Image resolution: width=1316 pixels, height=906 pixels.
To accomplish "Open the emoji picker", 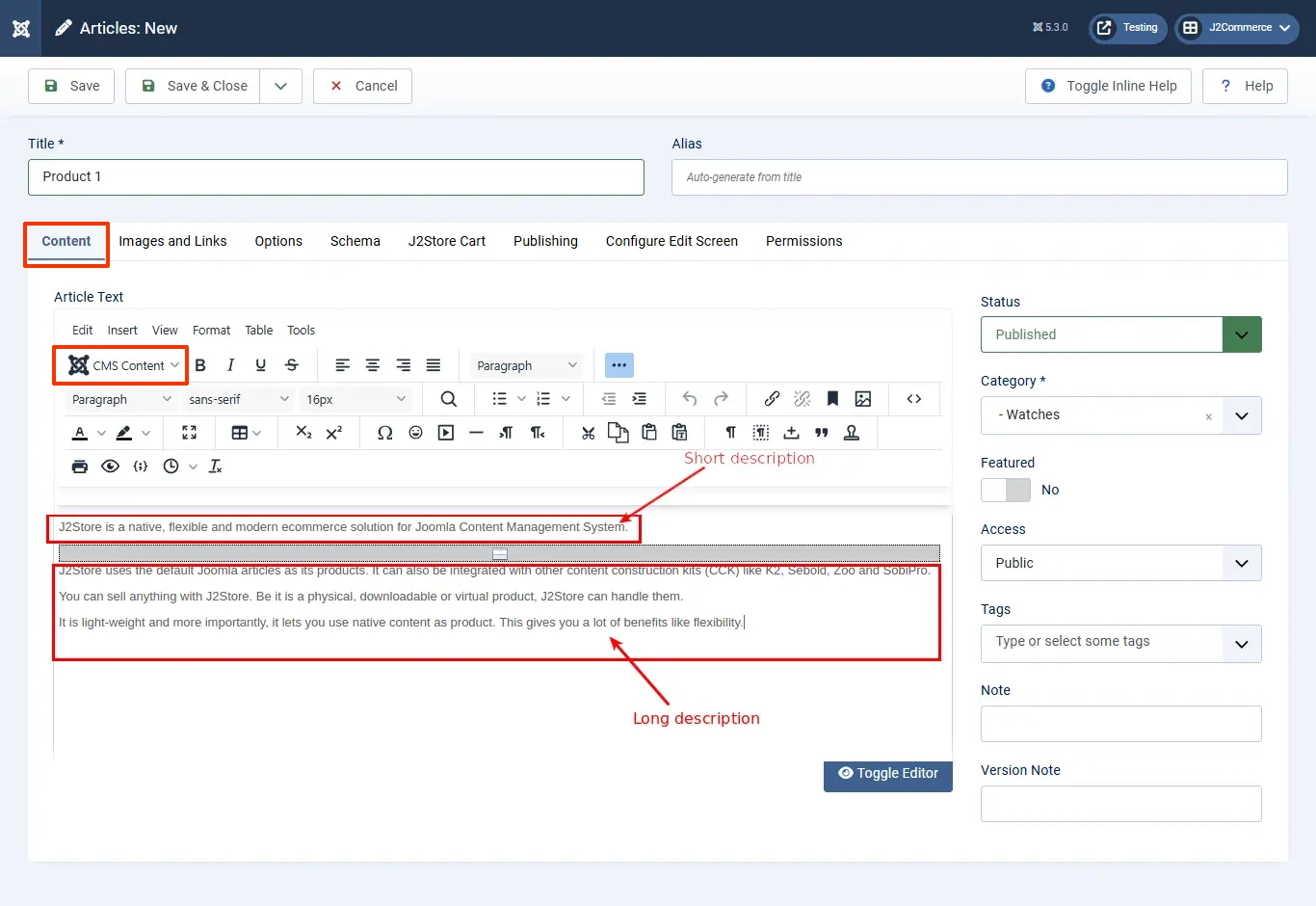I will (415, 433).
